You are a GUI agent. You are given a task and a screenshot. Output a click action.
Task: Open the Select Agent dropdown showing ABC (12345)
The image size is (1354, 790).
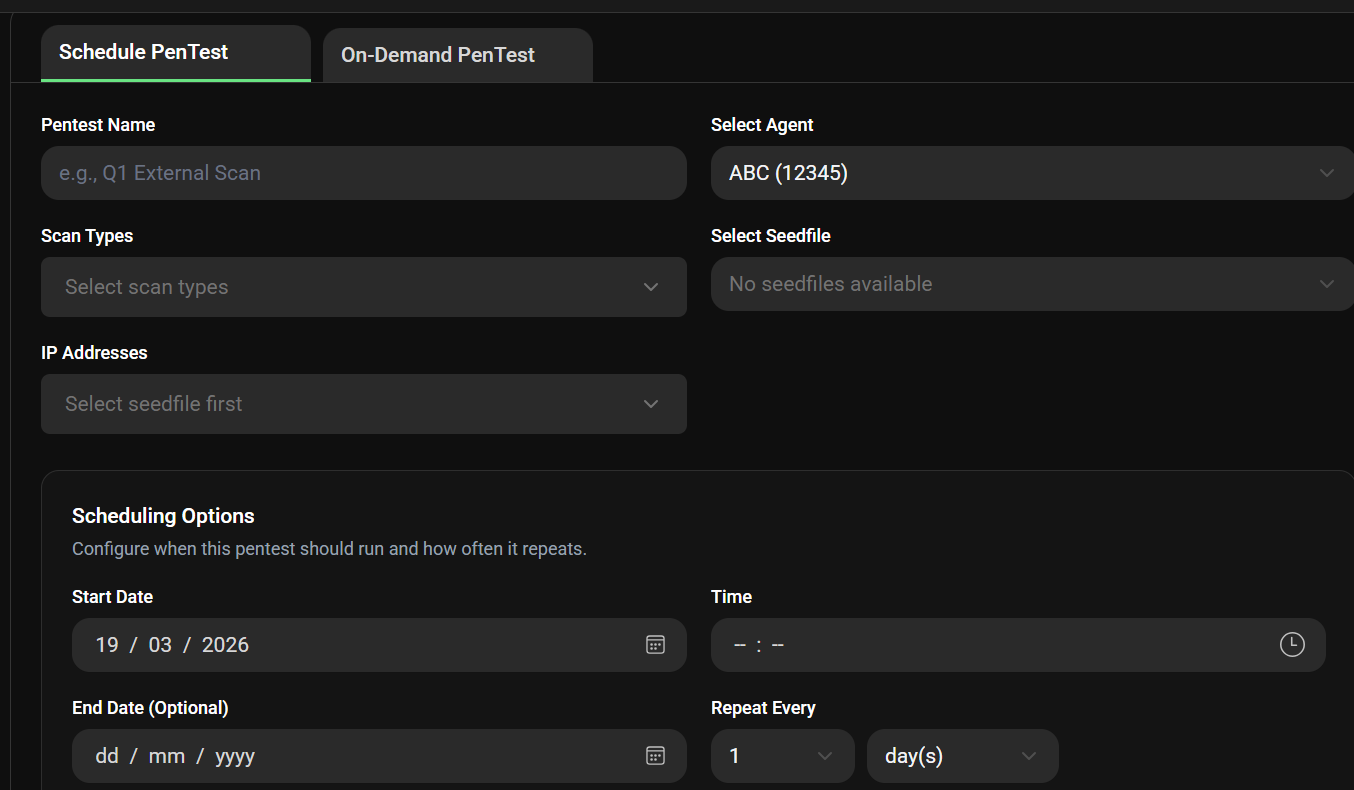[x=1032, y=173]
